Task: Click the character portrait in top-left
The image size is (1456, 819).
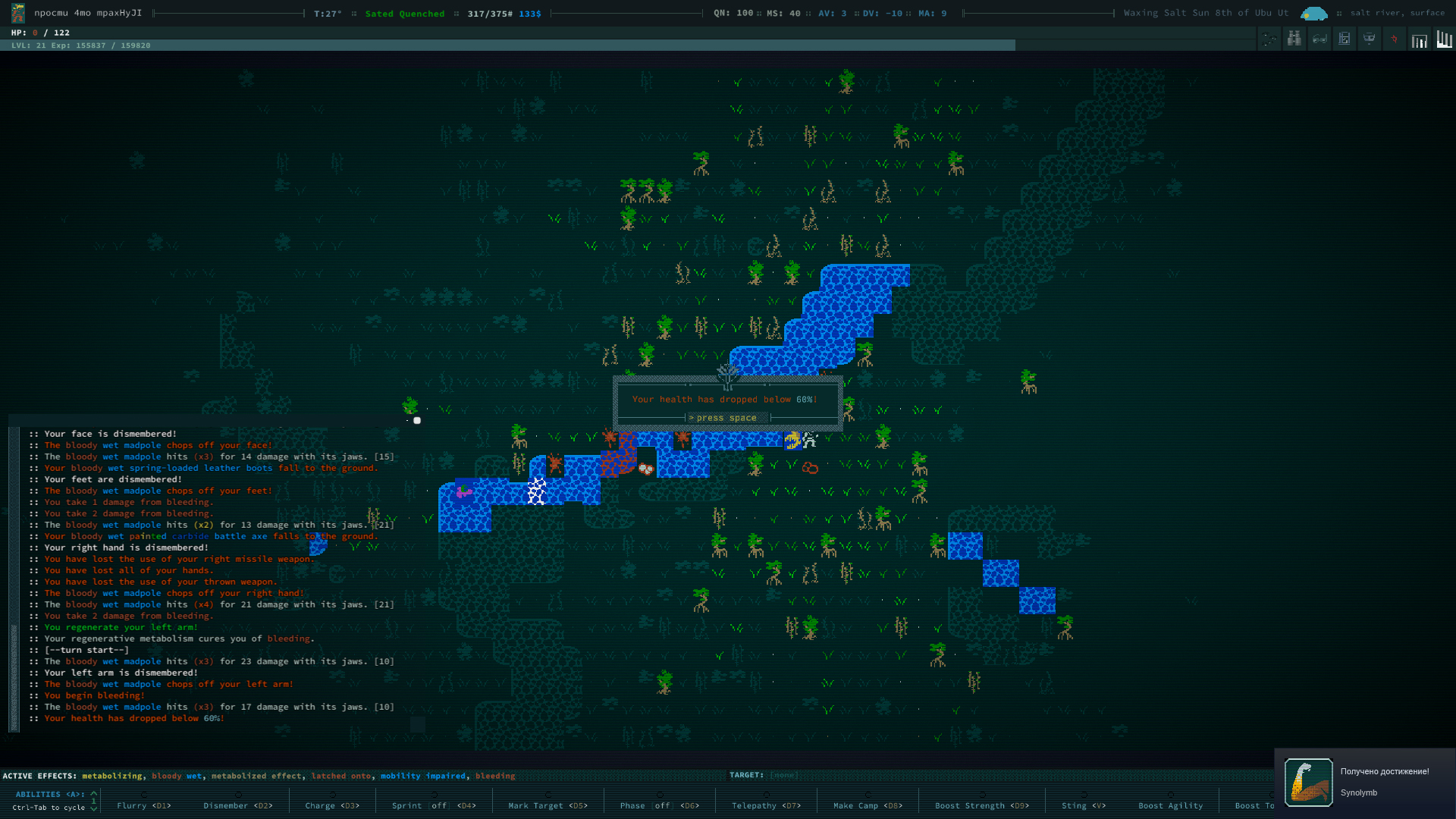Action: click(18, 13)
